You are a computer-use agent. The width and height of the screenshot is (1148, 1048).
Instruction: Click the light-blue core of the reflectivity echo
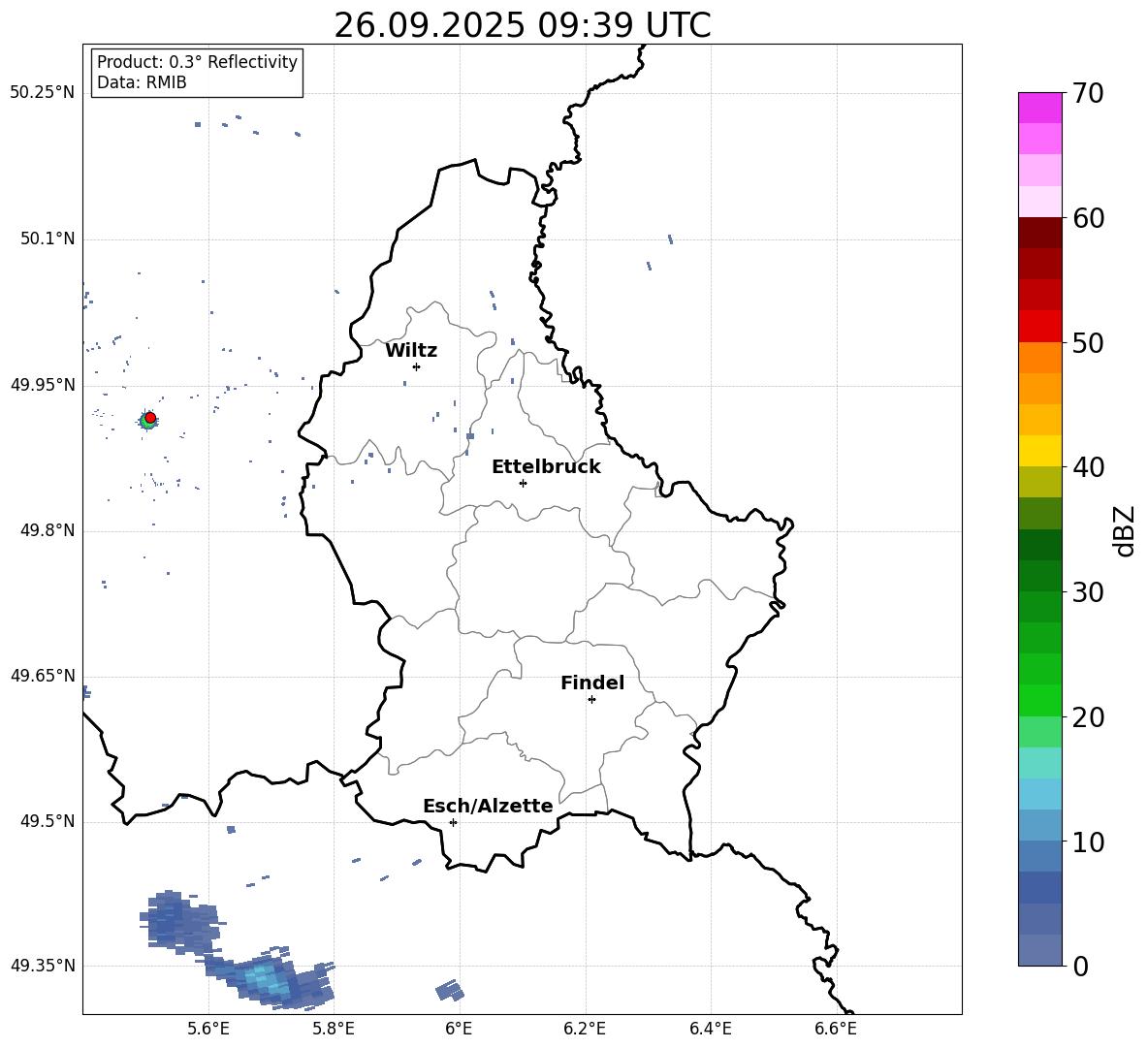pyautogui.click(x=265, y=979)
